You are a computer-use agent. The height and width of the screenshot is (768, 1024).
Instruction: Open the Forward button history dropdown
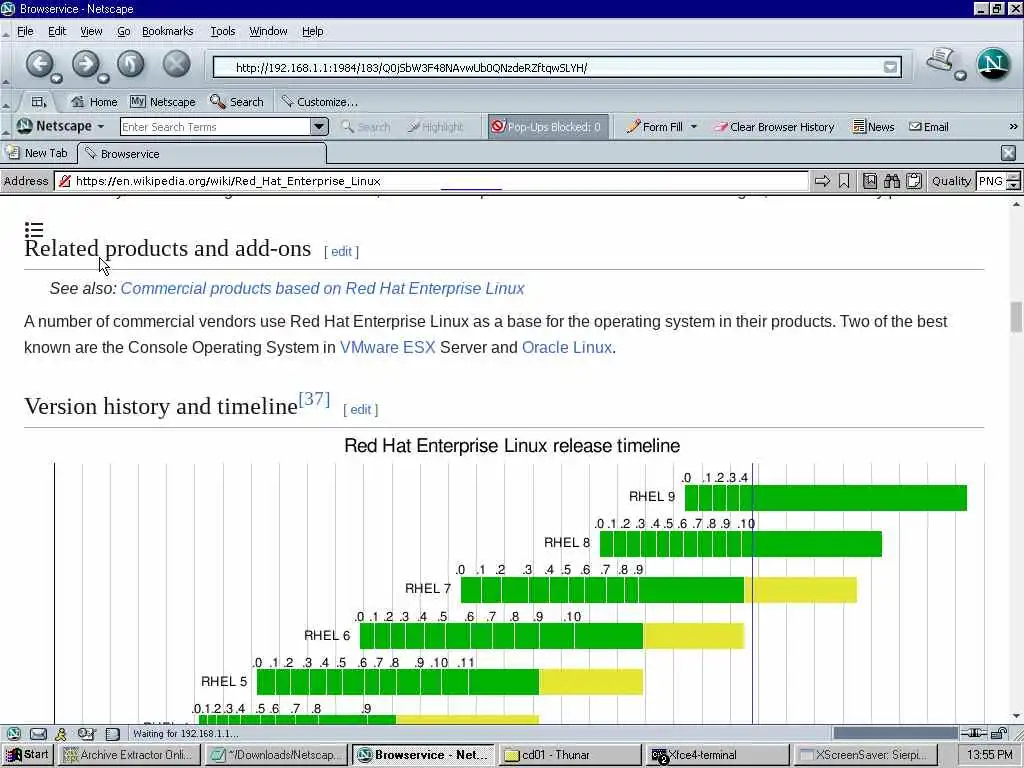coord(103,79)
